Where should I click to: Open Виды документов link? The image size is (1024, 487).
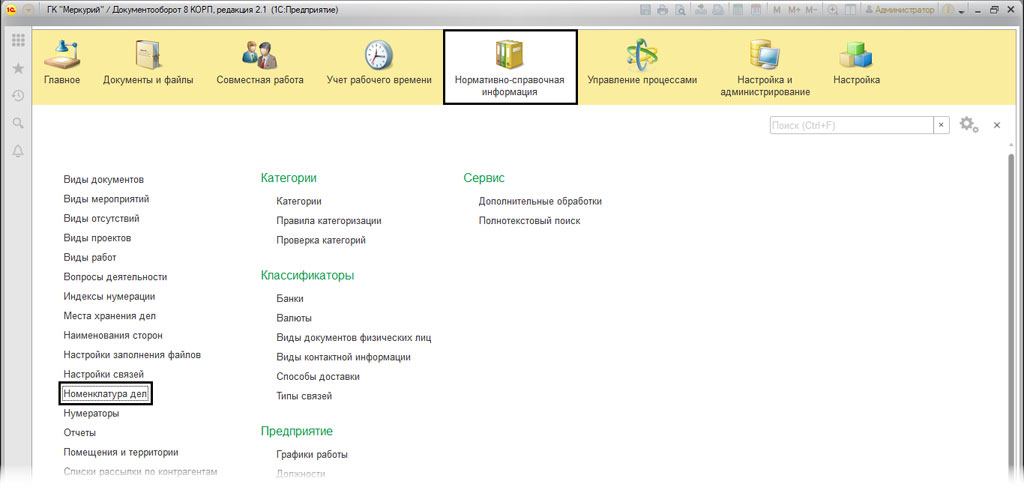103,179
